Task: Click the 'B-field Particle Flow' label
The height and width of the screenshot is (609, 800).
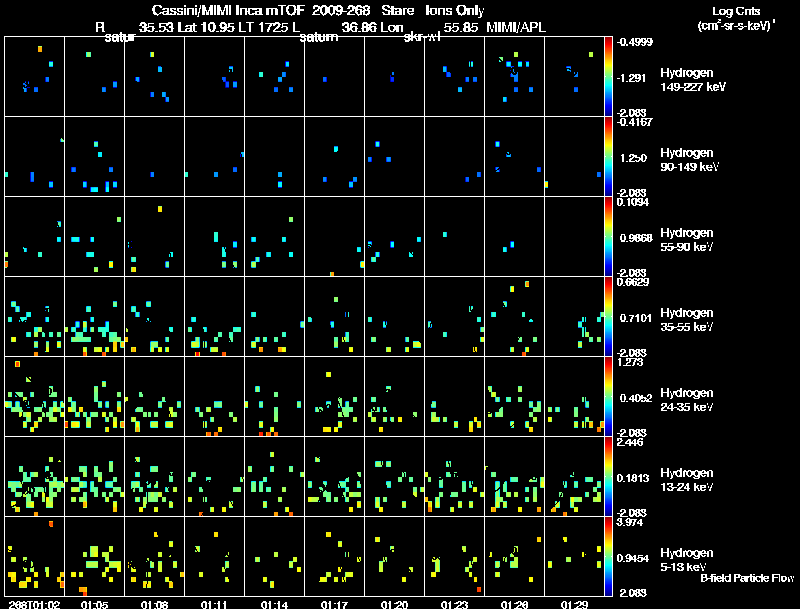Action: pyautogui.click(x=747, y=578)
